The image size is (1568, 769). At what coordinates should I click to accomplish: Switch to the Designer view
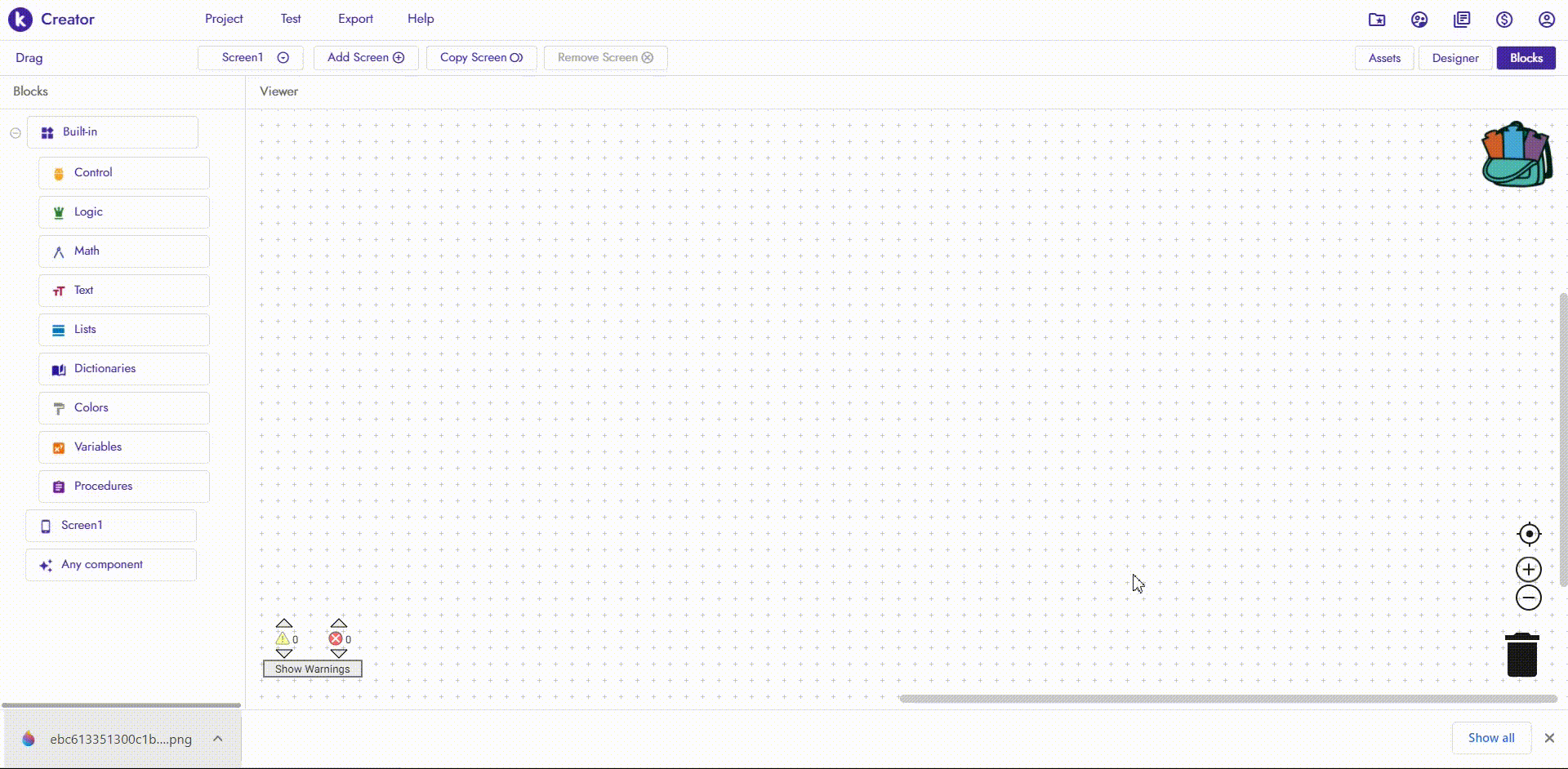[x=1455, y=58]
